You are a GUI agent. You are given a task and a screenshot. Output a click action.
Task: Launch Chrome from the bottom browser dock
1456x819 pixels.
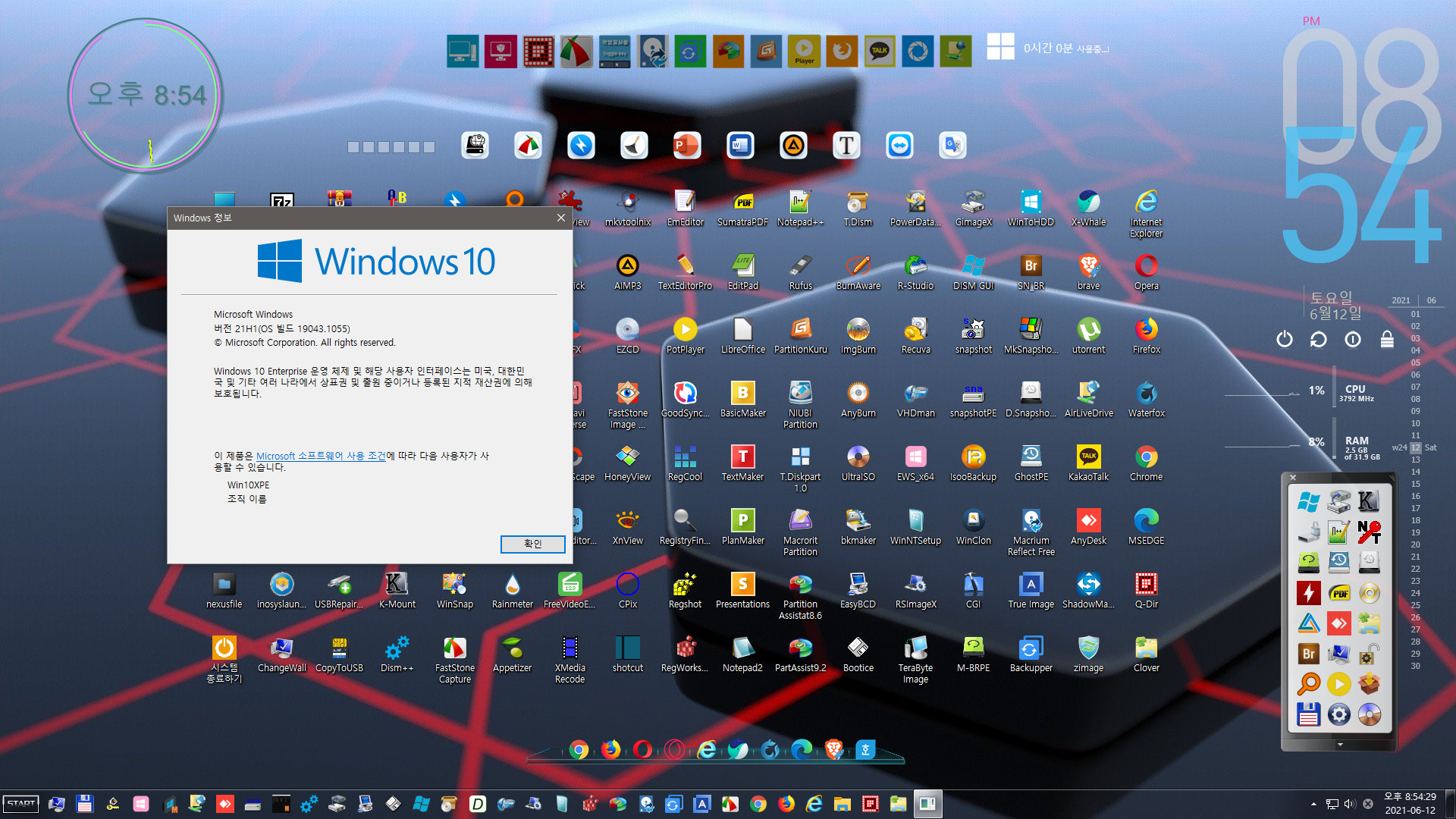pyautogui.click(x=579, y=750)
